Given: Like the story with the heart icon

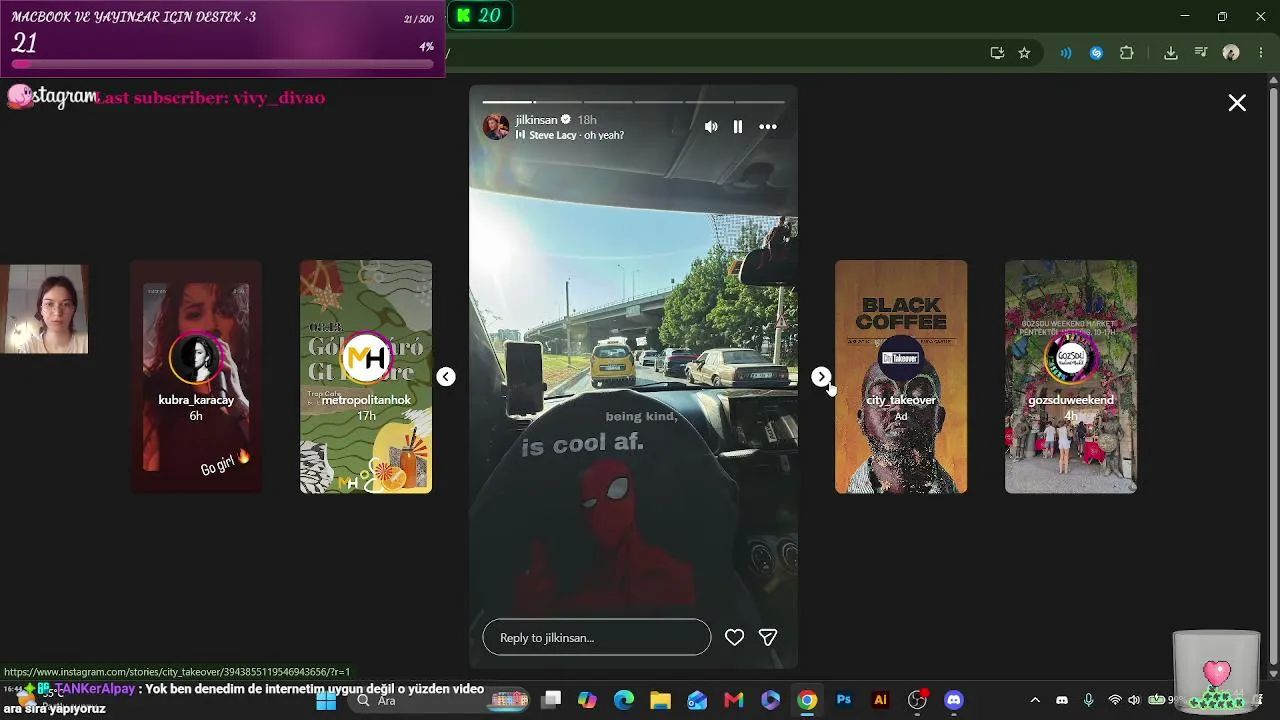Looking at the screenshot, I should tap(734, 637).
